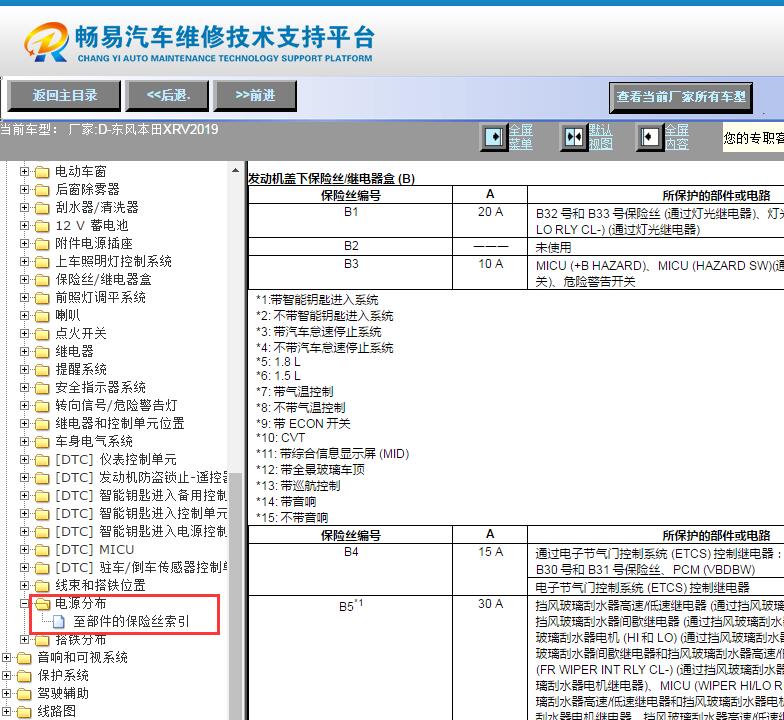Click the 继电器和控制单元位置 folder icon
Viewport: 784px width, 720px height.
[42, 424]
